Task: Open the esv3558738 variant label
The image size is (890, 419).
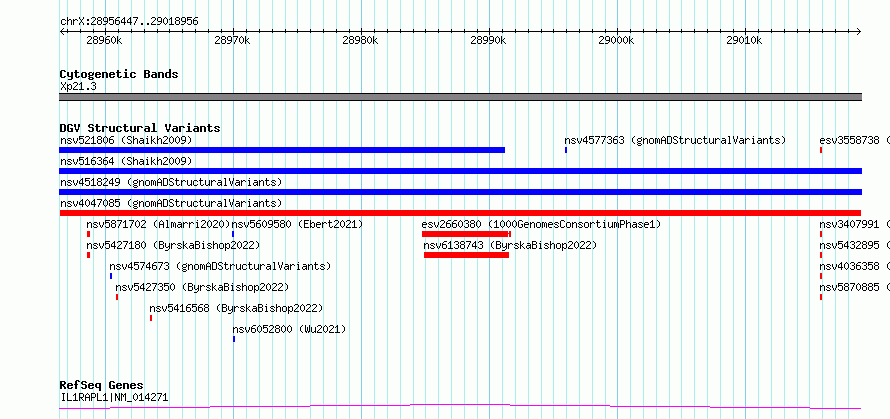Action: point(849,140)
